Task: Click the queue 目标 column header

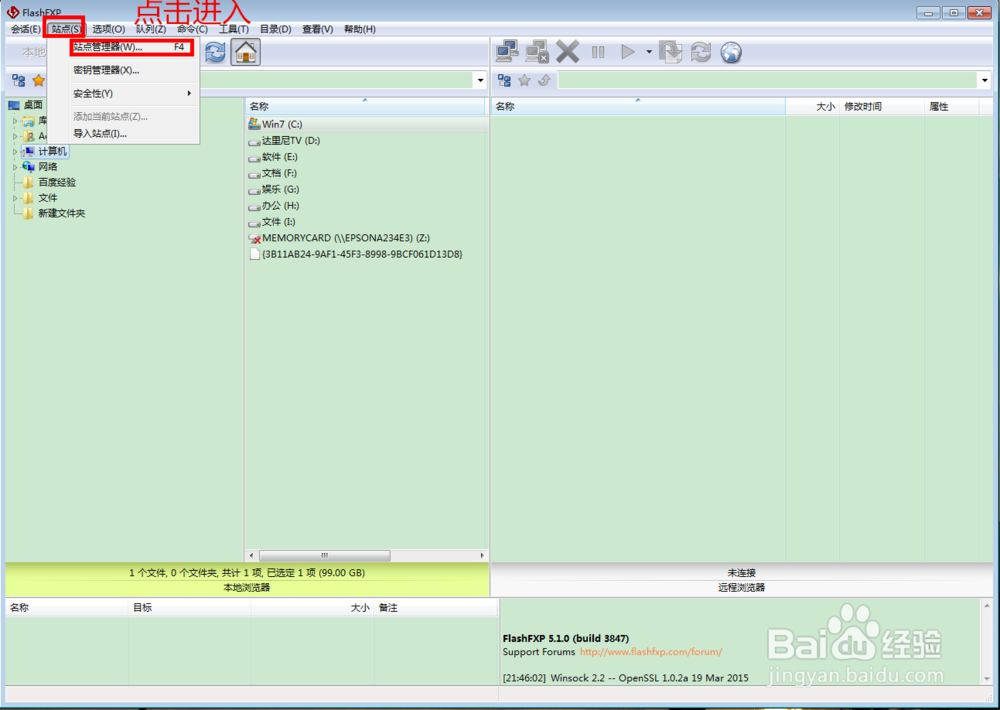Action: point(189,608)
